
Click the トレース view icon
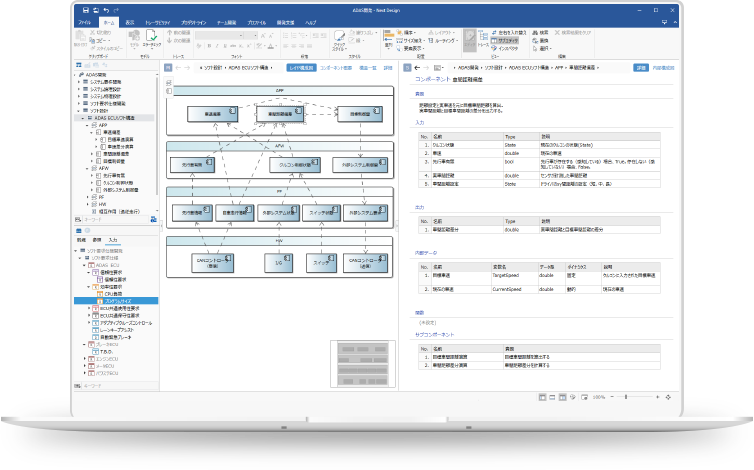pos(483,36)
